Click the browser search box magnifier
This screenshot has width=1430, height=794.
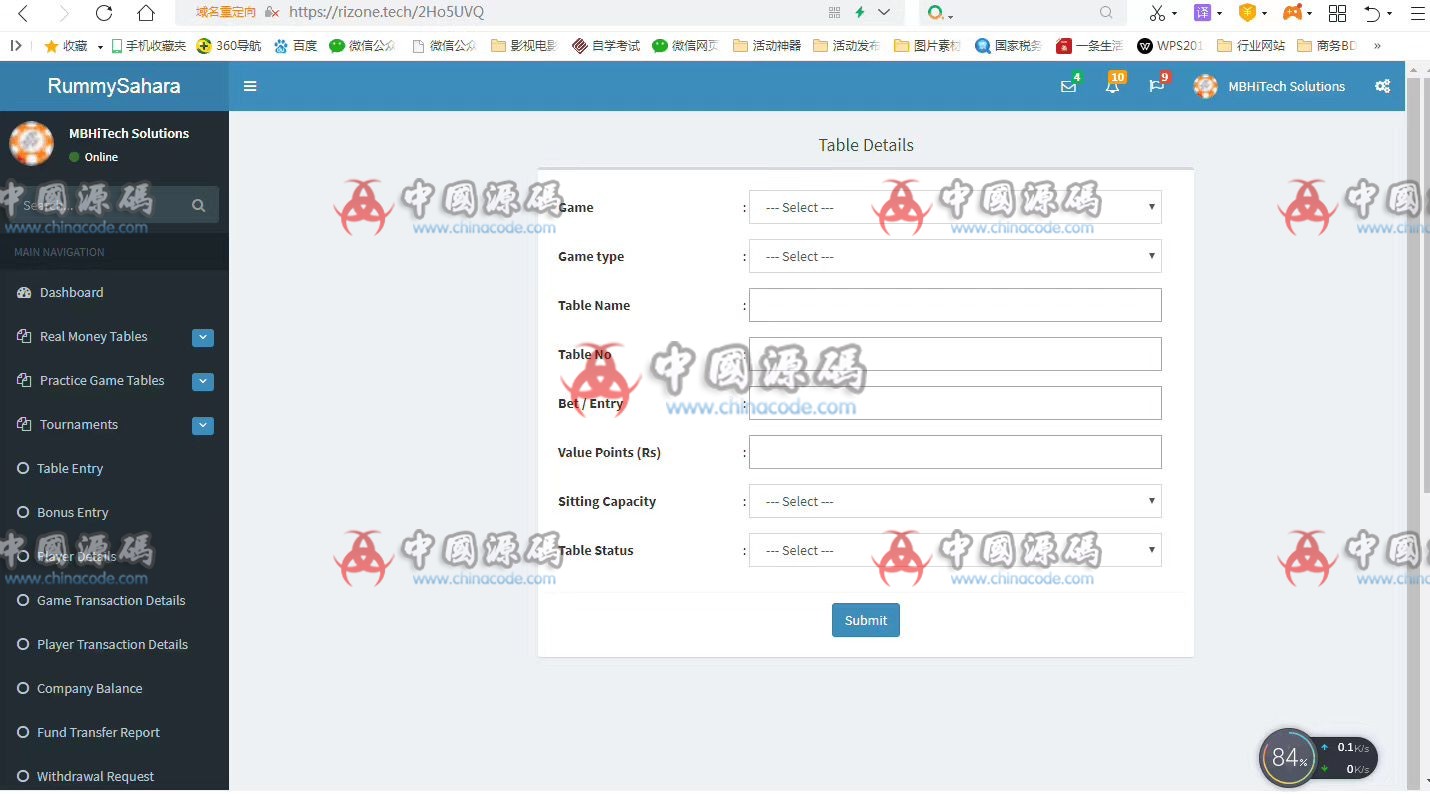[x=1106, y=12]
